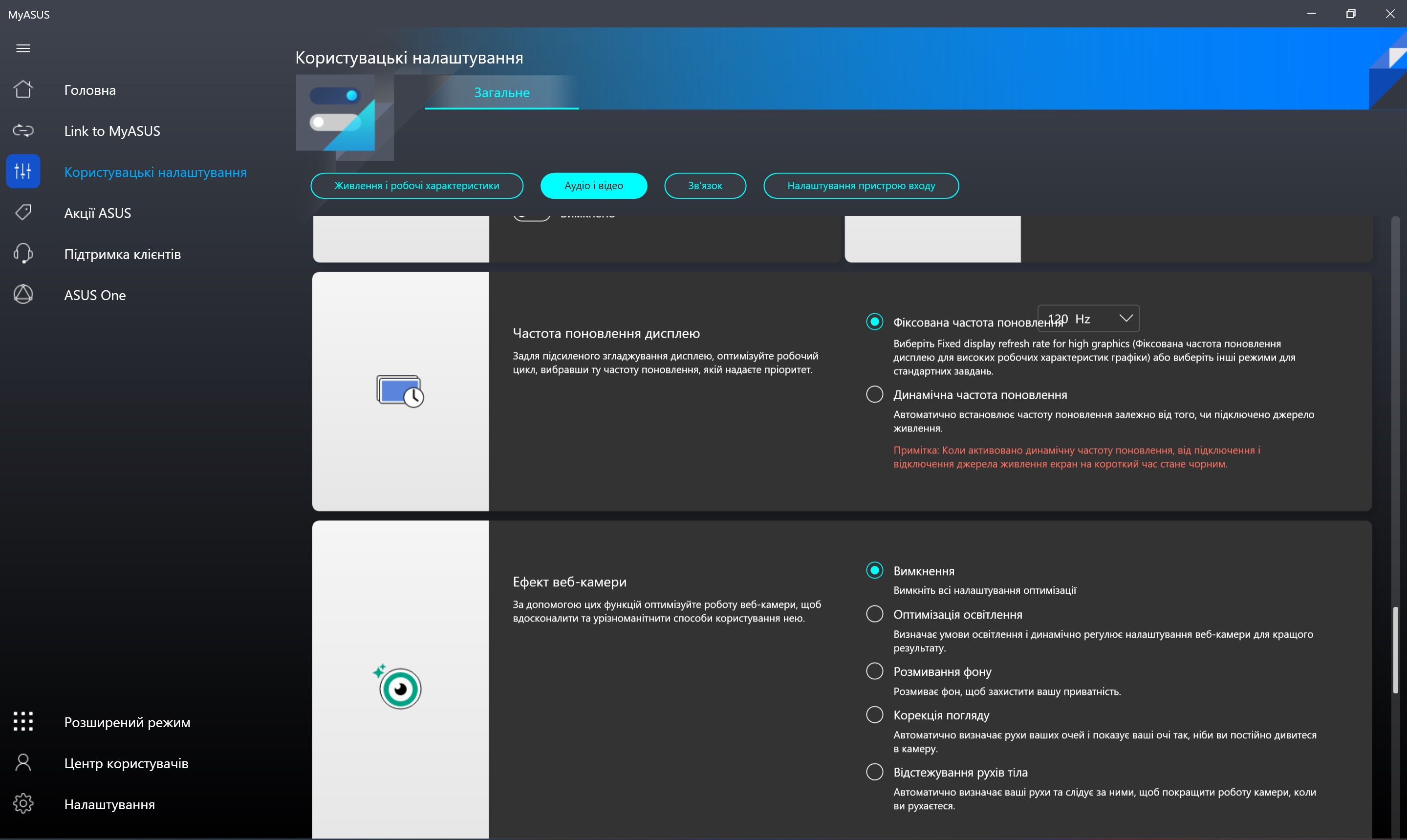Viewport: 1407px width, 840px height.
Task: Enable Розмивання фону webcam effect
Action: [874, 671]
